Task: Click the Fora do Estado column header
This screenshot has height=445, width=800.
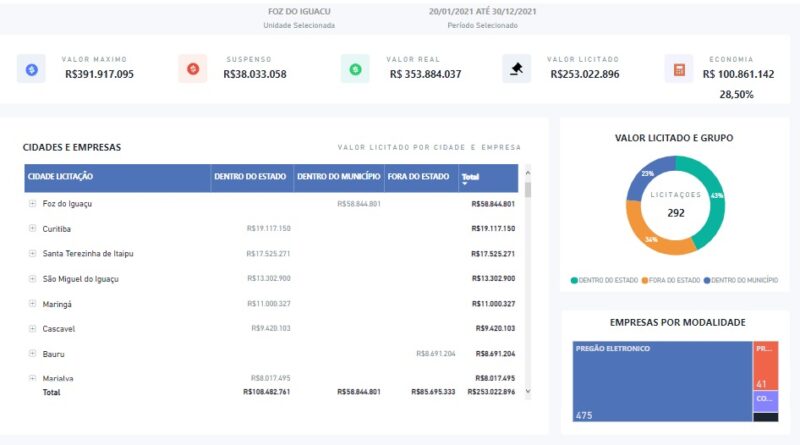Action: click(419, 177)
